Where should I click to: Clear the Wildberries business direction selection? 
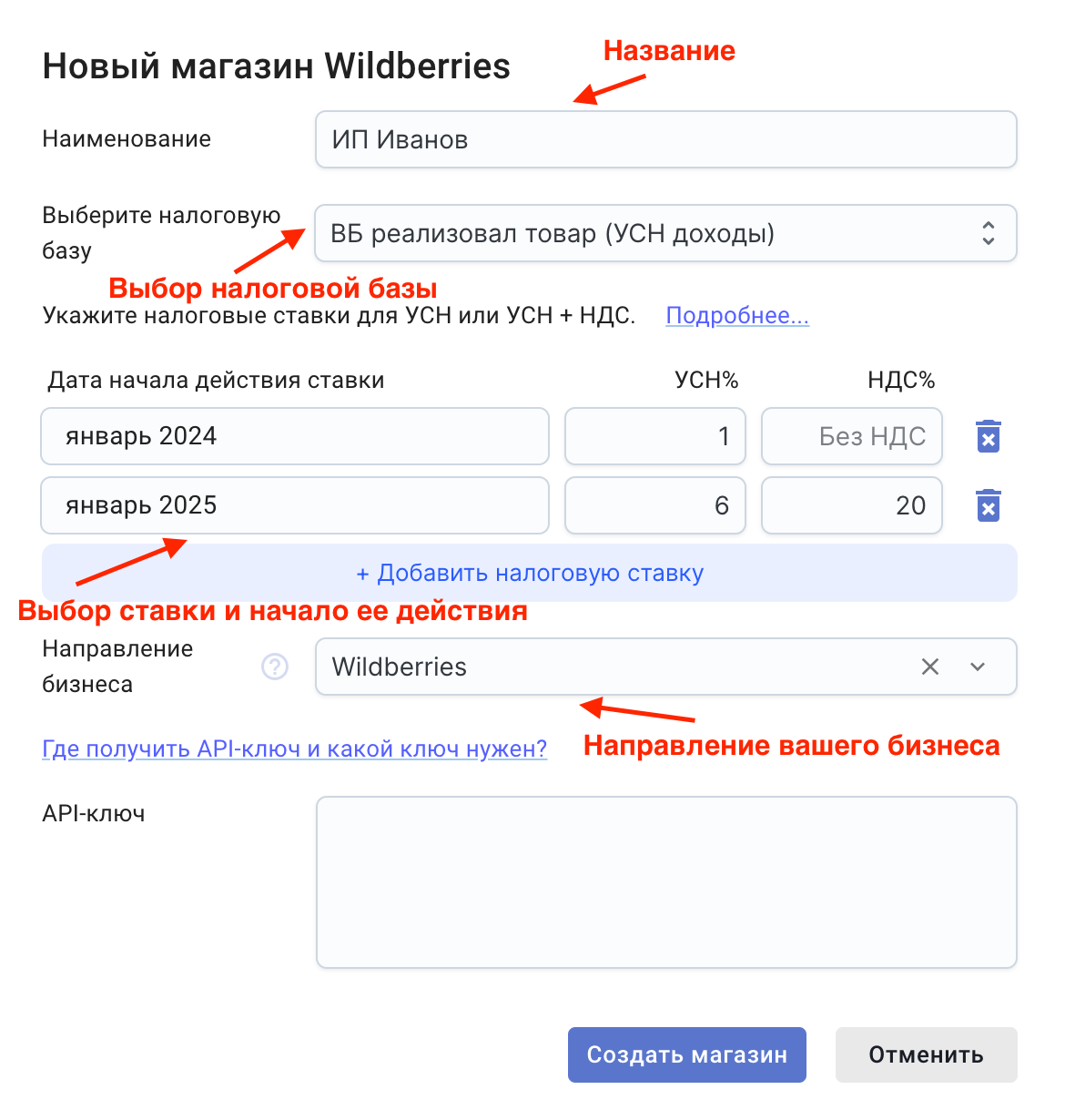(x=929, y=667)
